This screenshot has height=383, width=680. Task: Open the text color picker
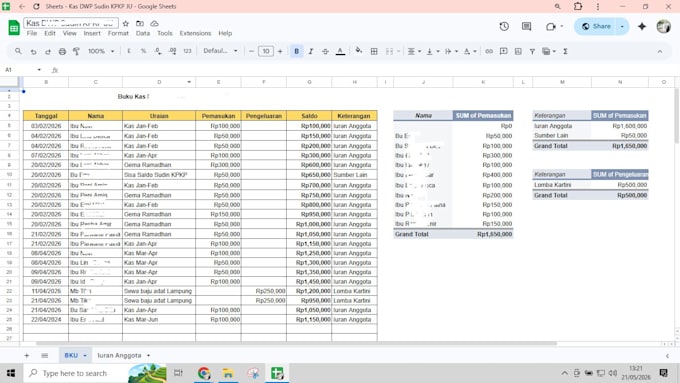coord(340,51)
